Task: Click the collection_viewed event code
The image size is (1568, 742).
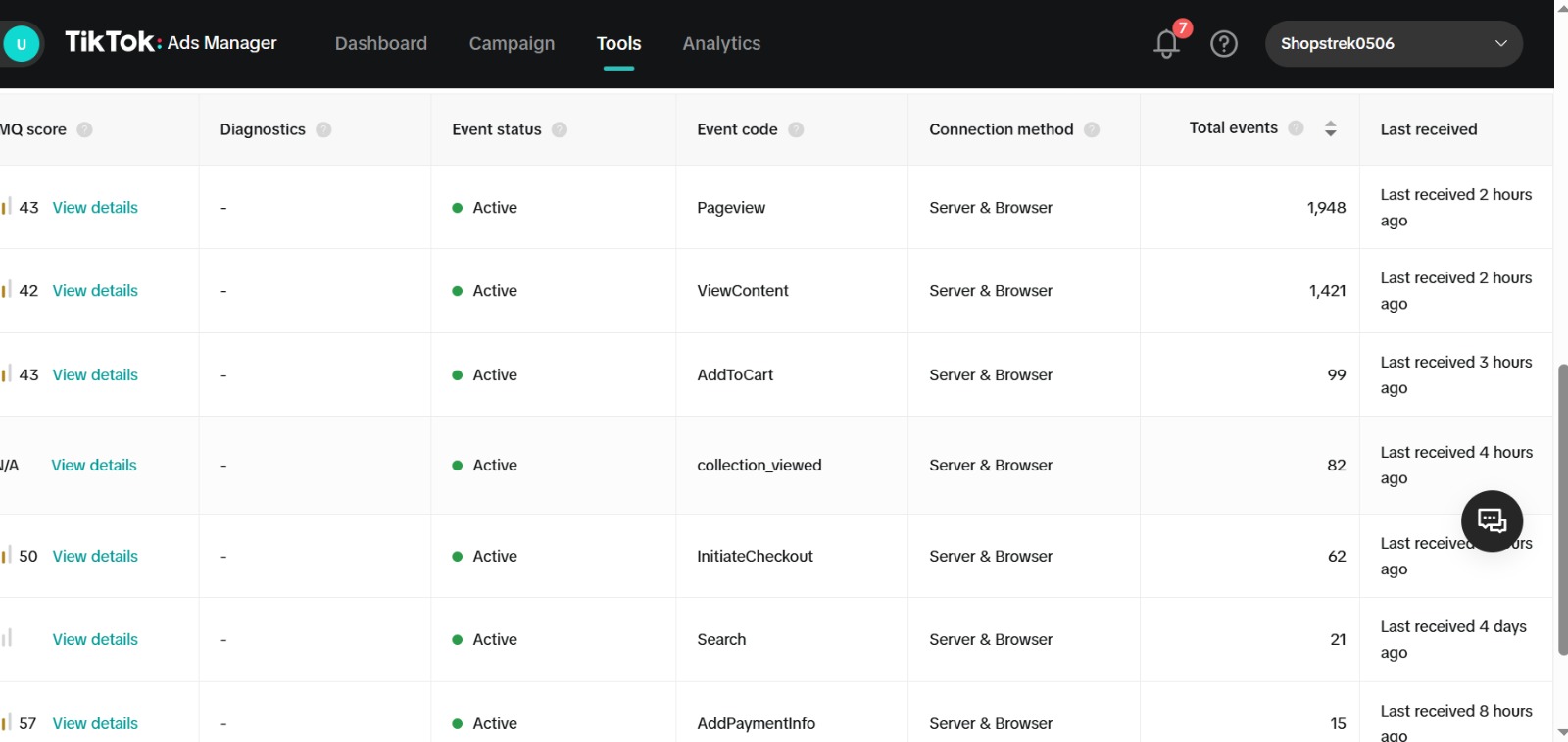Action: click(x=759, y=466)
